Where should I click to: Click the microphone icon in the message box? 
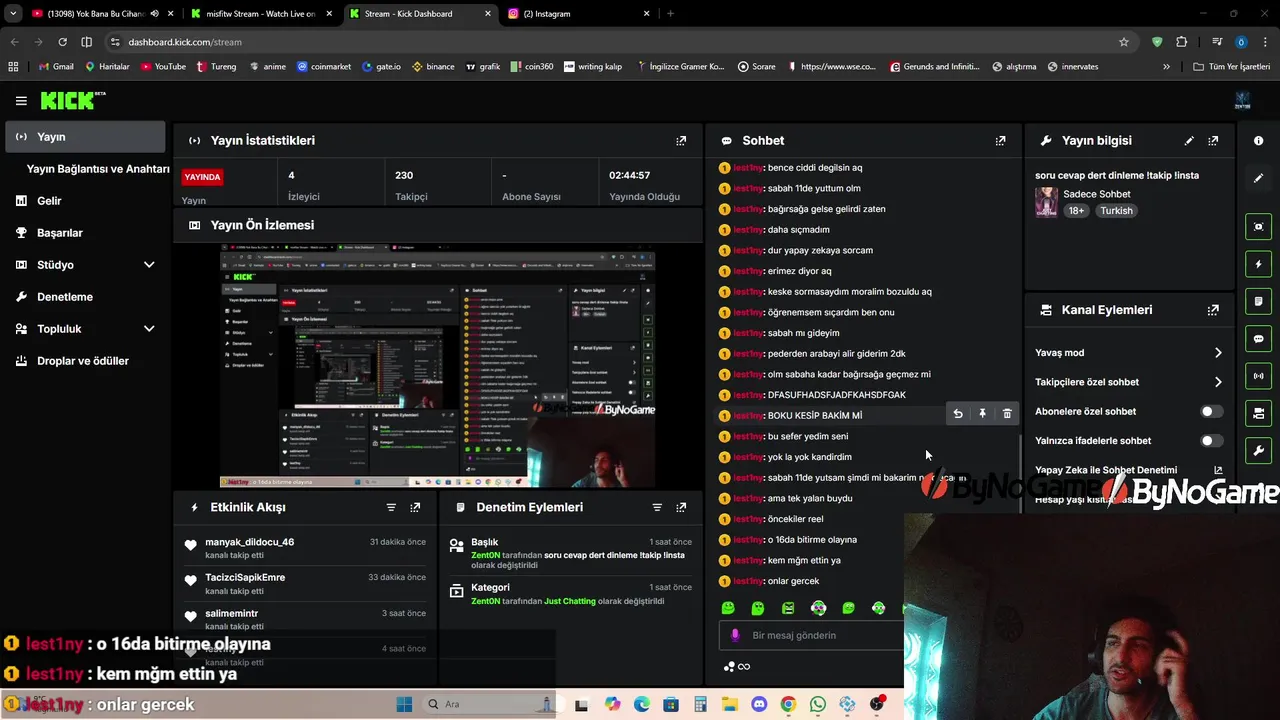pyautogui.click(x=735, y=635)
